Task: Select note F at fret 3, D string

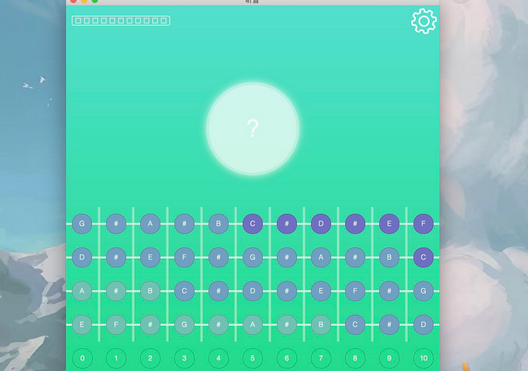Action: (x=184, y=257)
